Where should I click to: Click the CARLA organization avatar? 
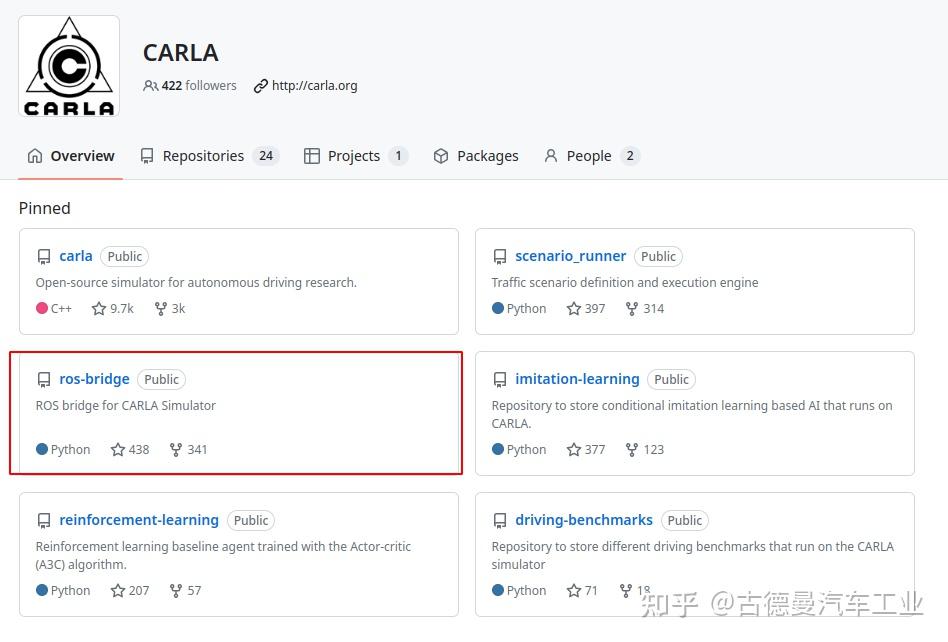click(x=68, y=64)
